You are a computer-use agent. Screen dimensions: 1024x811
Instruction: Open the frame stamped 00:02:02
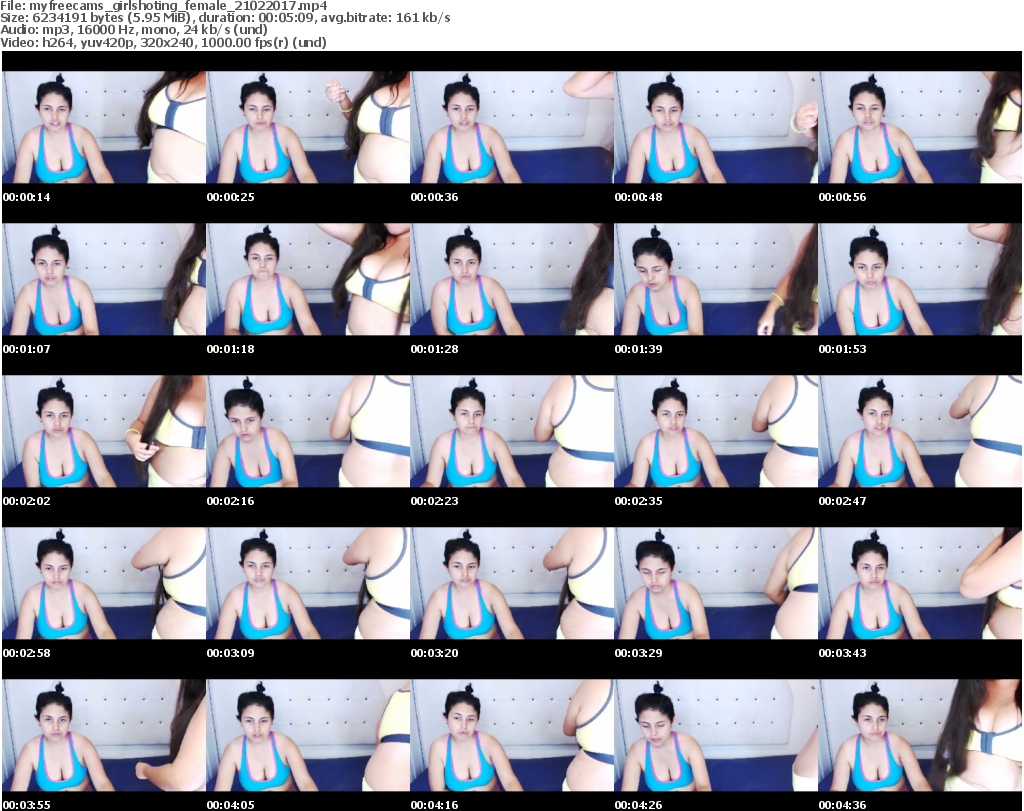coord(104,431)
